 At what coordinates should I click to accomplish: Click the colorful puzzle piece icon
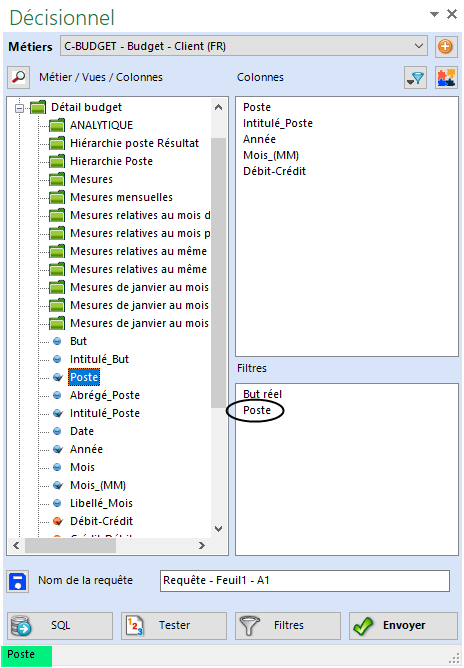coord(446,78)
